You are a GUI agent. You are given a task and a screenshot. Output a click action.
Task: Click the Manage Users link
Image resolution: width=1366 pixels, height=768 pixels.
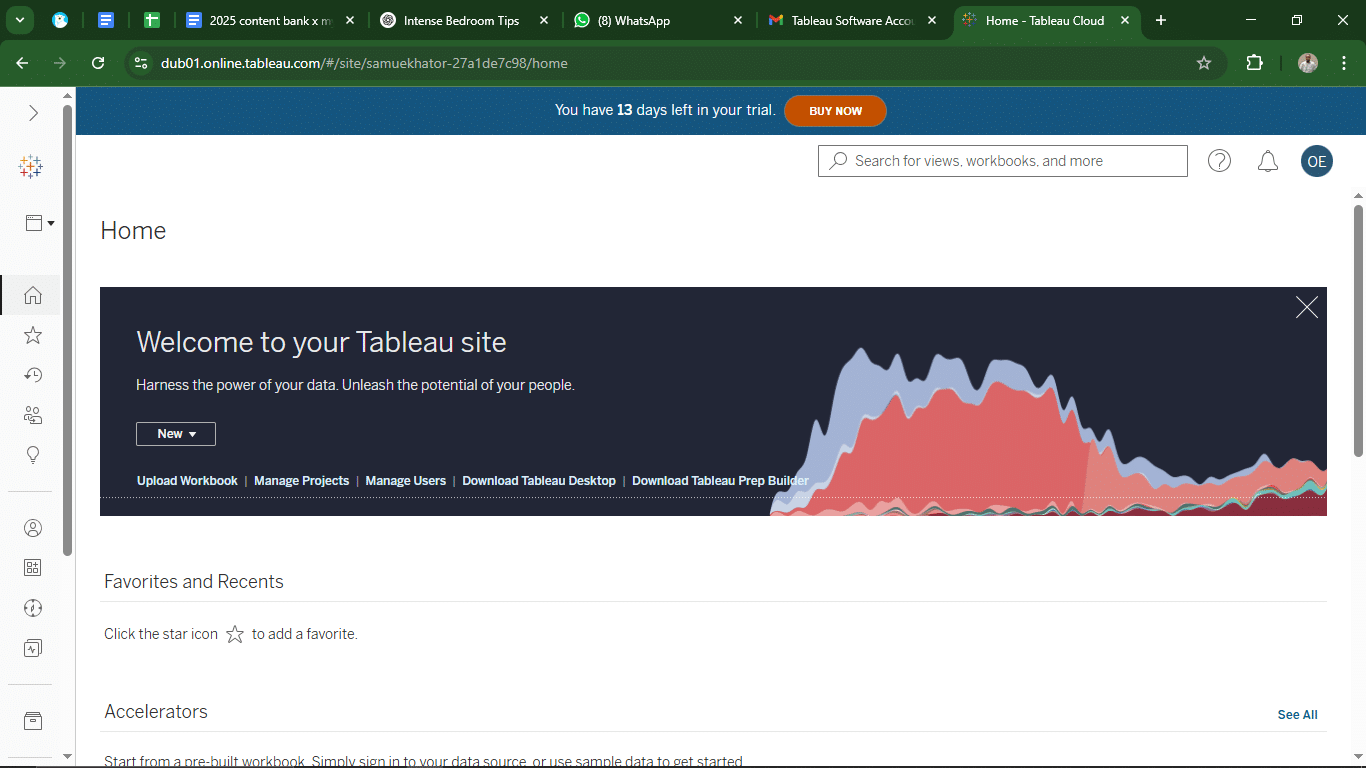[x=405, y=481]
